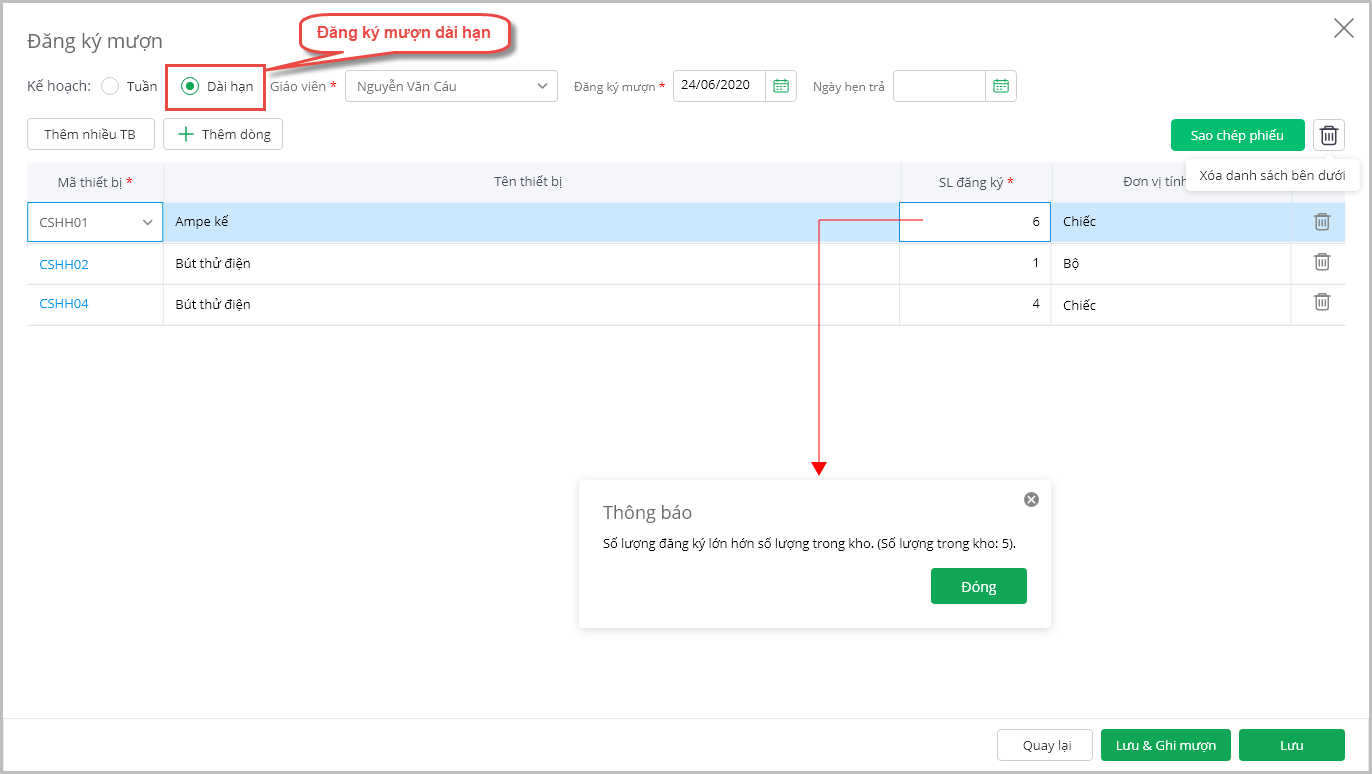This screenshot has height=774, width=1372.
Task: Click Đóng to close the notification
Action: (x=978, y=586)
